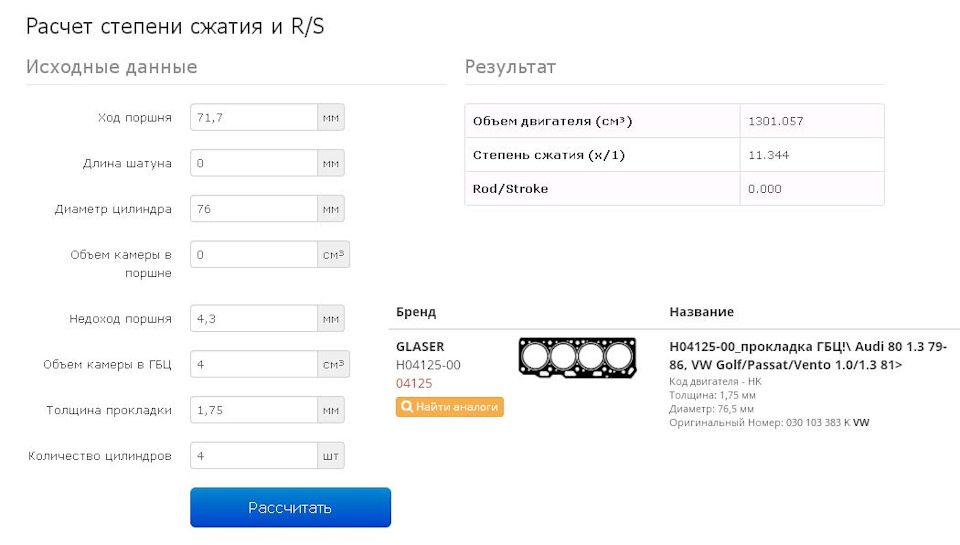
Task: Select the Объем камеры в ГБЦ field
Action: click(254, 364)
